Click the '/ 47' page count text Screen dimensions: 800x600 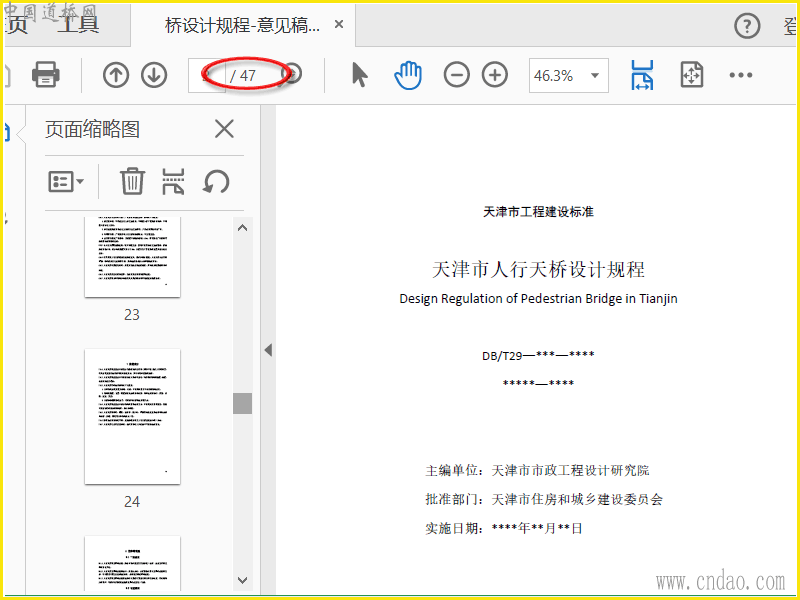243,76
